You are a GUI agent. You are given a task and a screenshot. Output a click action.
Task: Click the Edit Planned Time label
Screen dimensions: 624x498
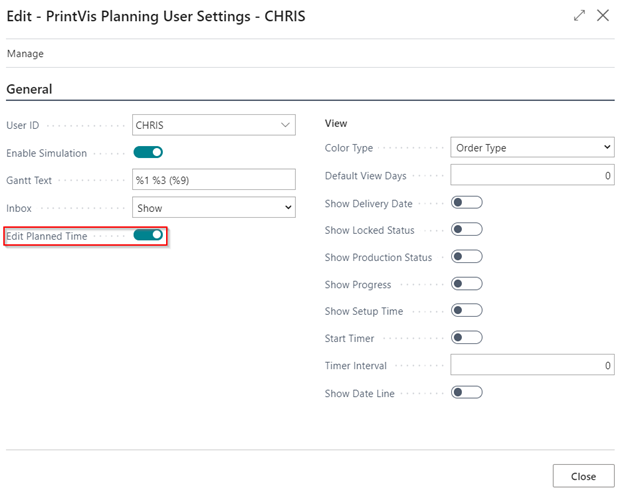[x=47, y=236]
